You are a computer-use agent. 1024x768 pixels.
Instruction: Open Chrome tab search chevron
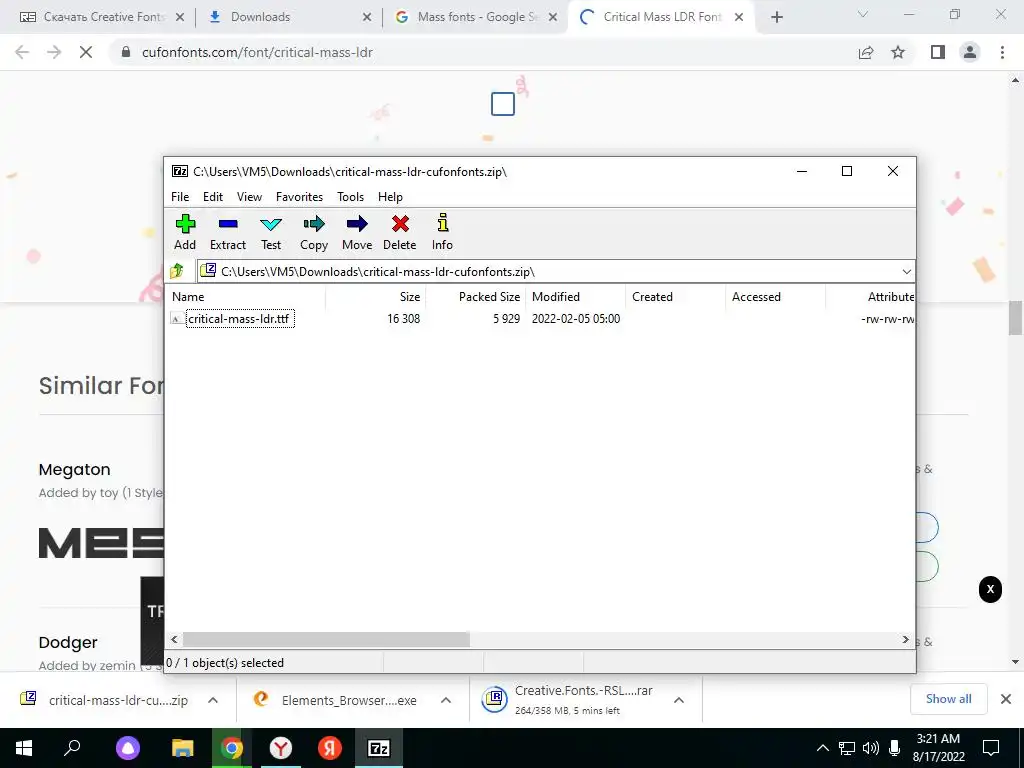(863, 14)
